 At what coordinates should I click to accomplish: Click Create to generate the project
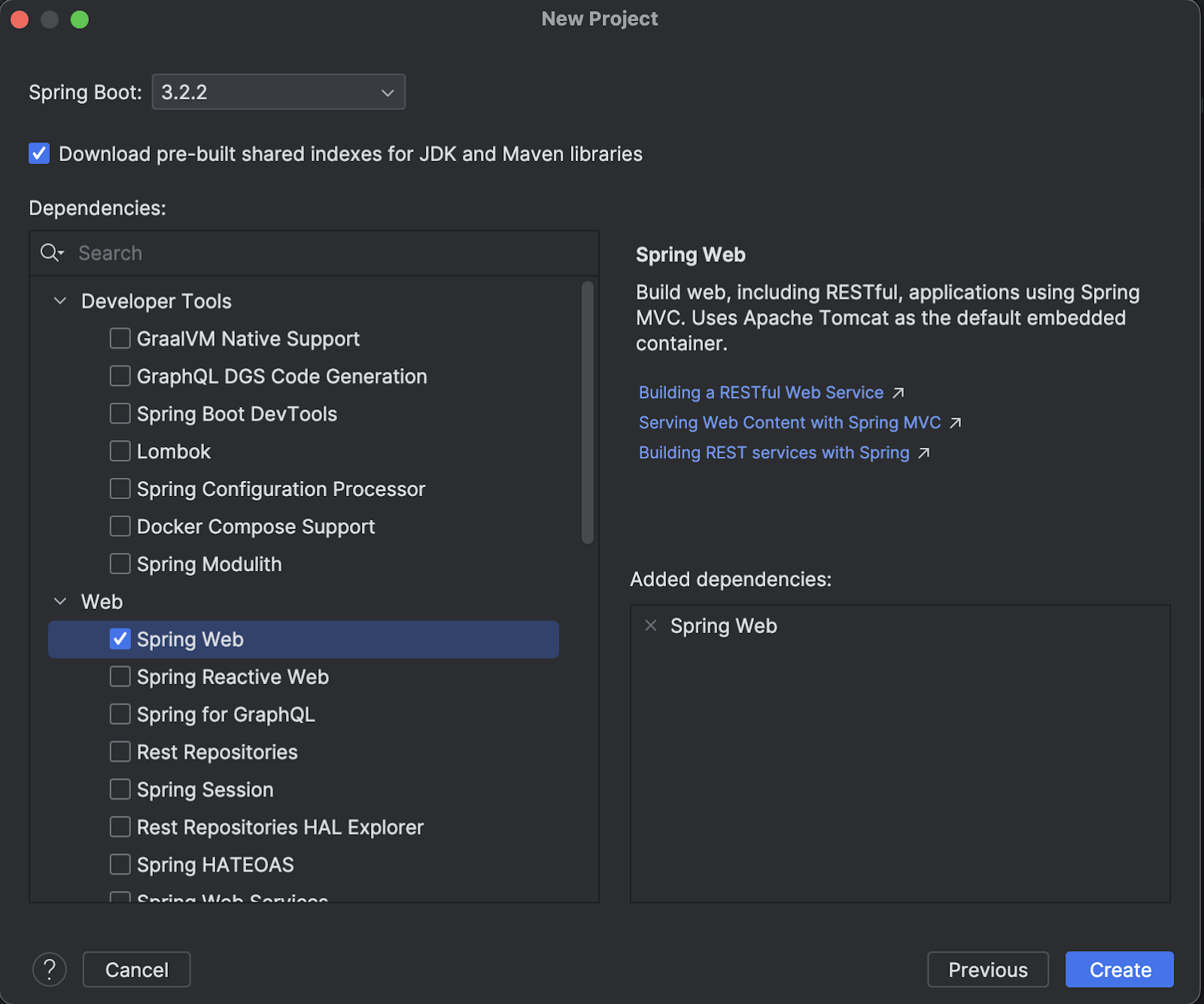coord(1120,969)
